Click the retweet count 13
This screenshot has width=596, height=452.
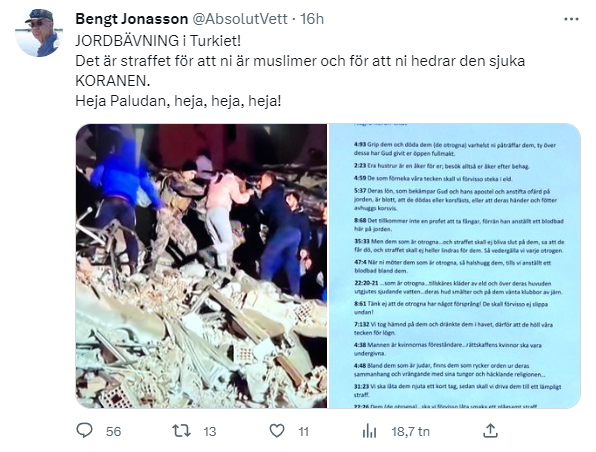[209, 431]
